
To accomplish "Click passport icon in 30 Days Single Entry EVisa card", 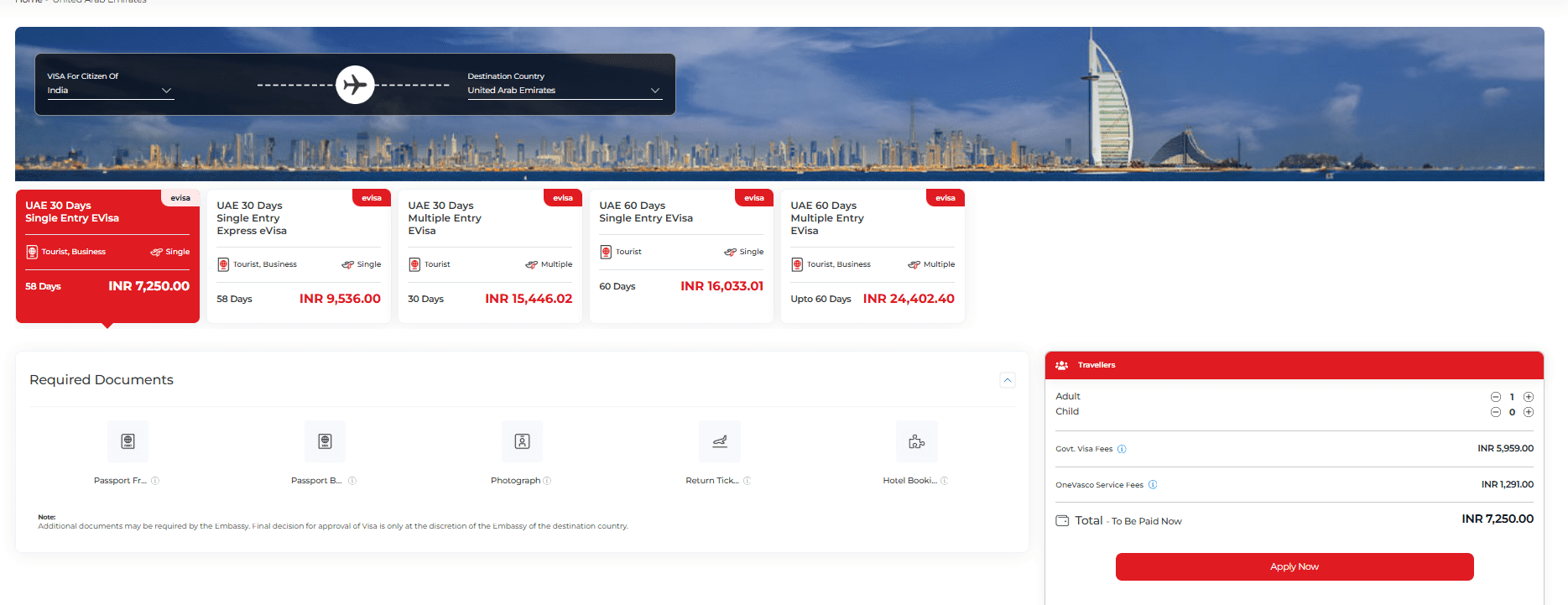I will click(x=32, y=252).
